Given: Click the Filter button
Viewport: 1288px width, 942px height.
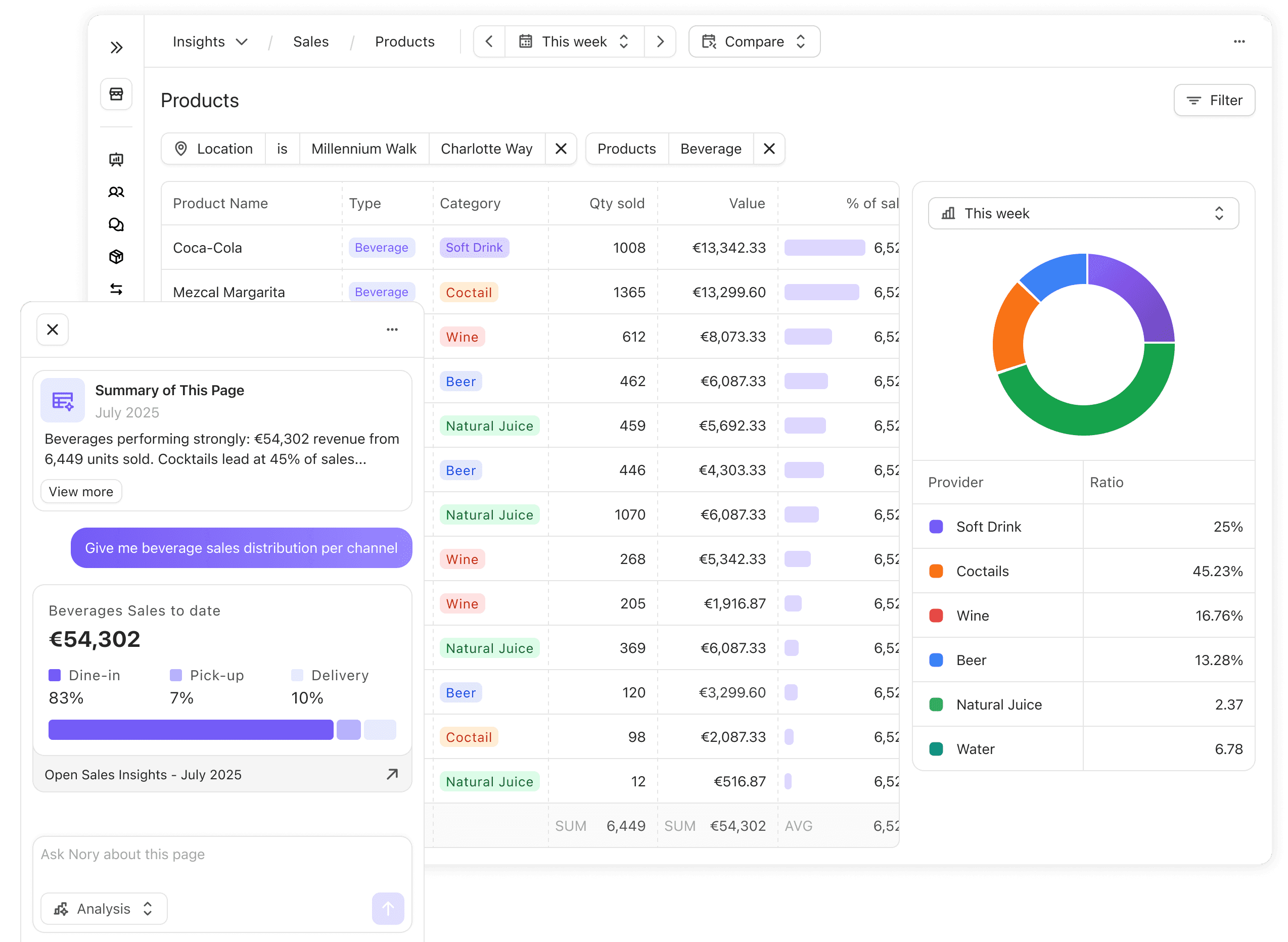Looking at the screenshot, I should click(1214, 101).
